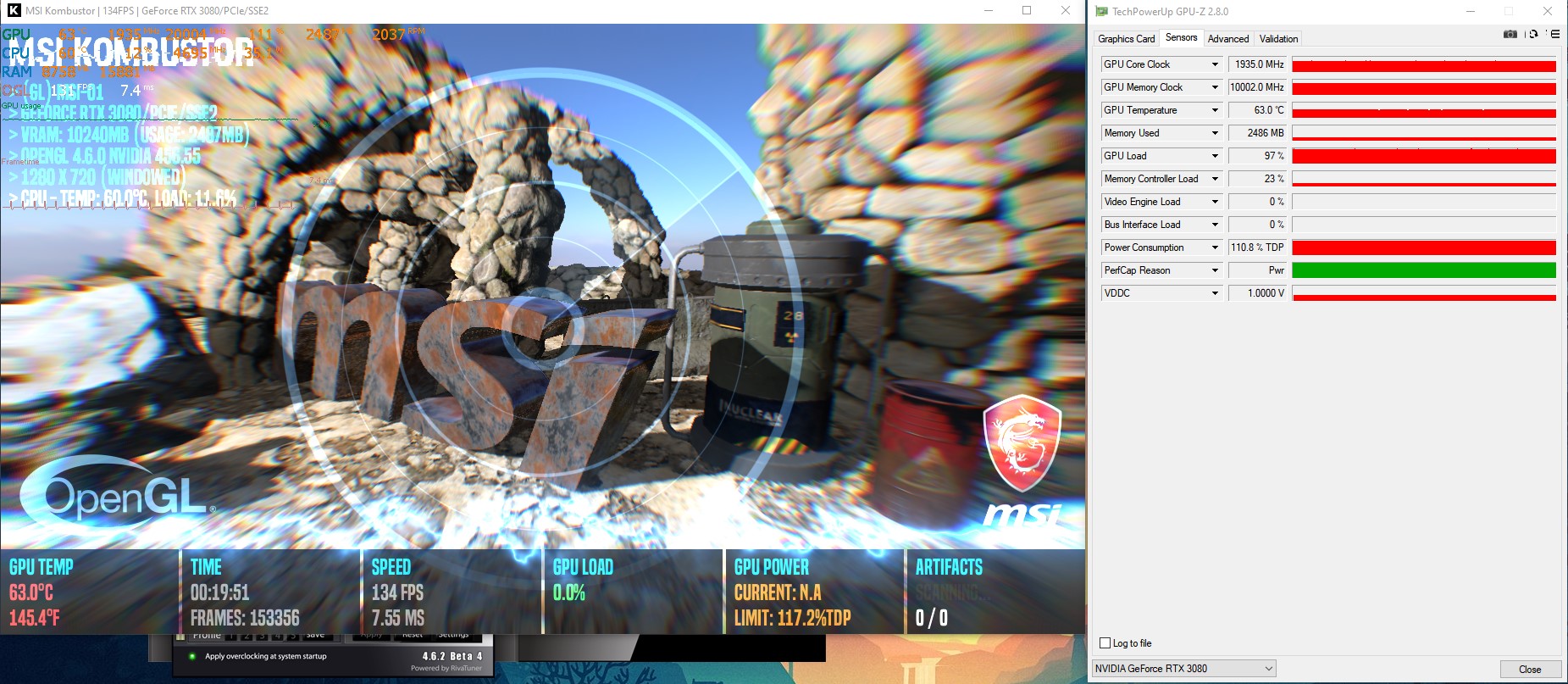Viewport: 1568px width, 684px height.
Task: Switch to the Graphics Card tab
Action: [x=1126, y=39]
